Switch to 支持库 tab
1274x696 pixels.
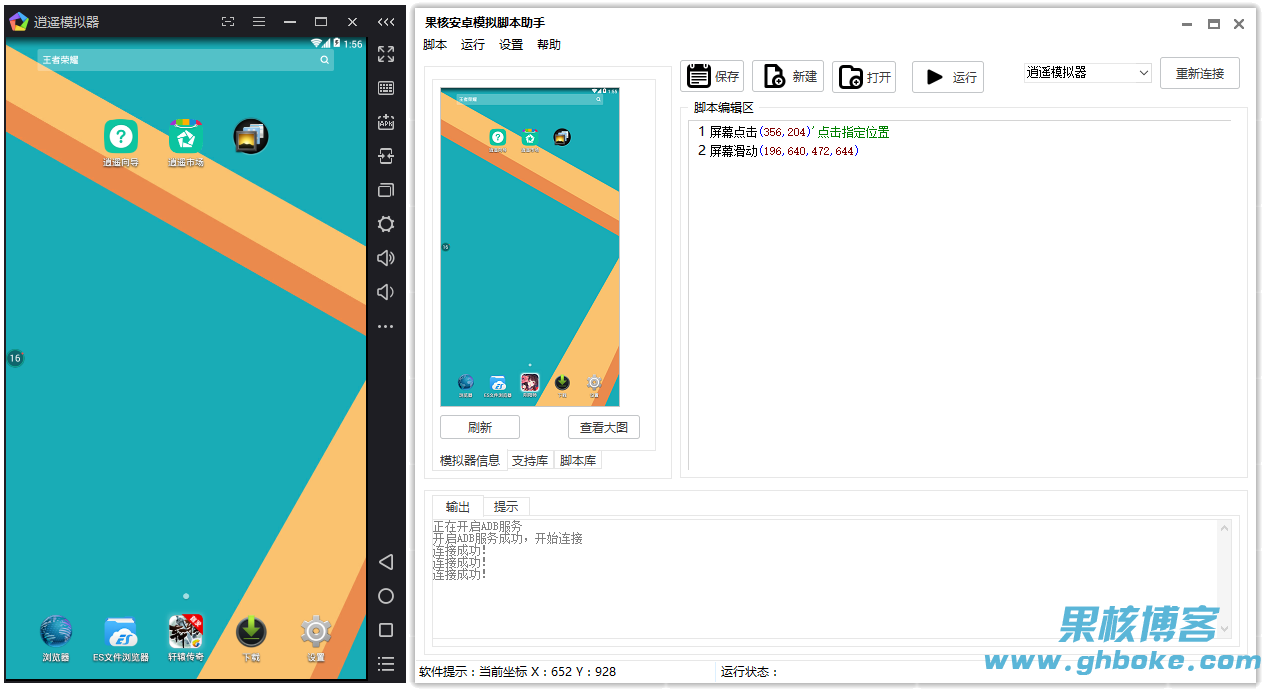(x=530, y=461)
